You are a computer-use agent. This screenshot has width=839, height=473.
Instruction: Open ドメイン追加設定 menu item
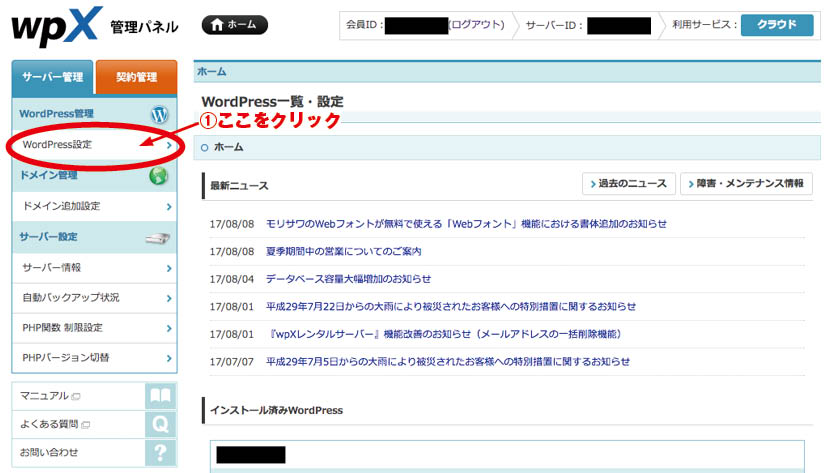(x=62, y=206)
